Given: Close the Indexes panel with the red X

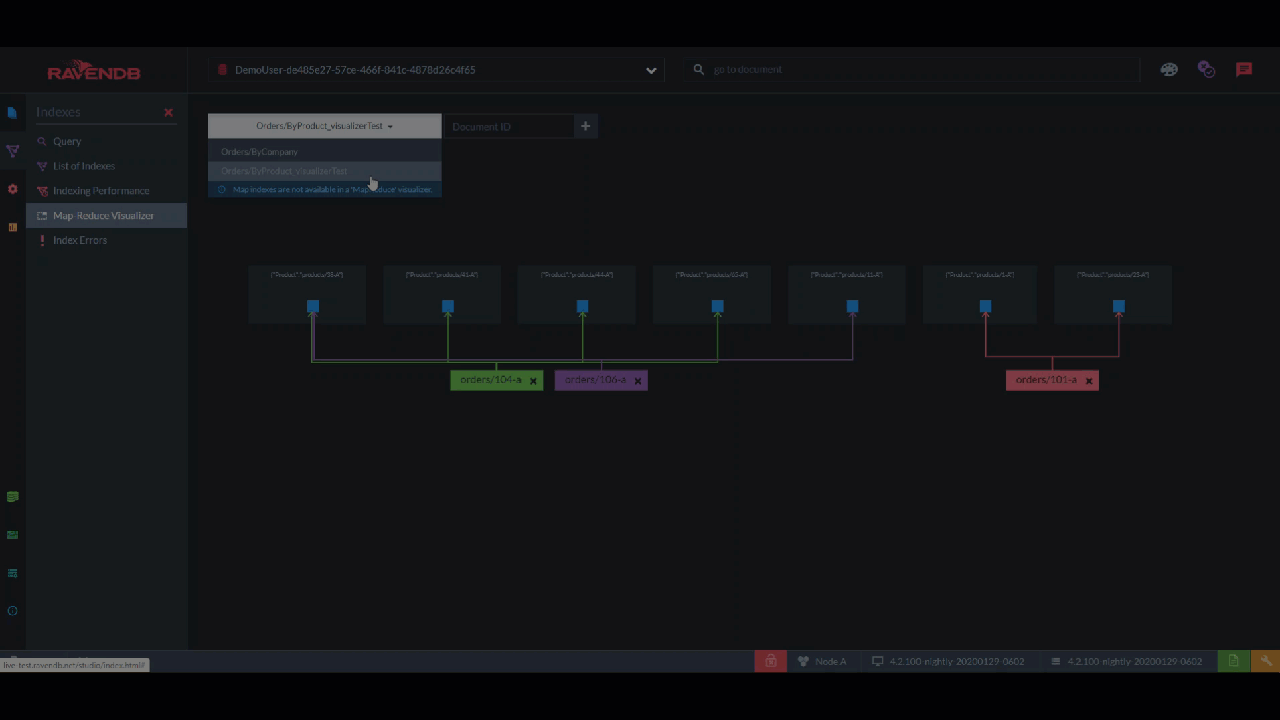Looking at the screenshot, I should tap(168, 112).
